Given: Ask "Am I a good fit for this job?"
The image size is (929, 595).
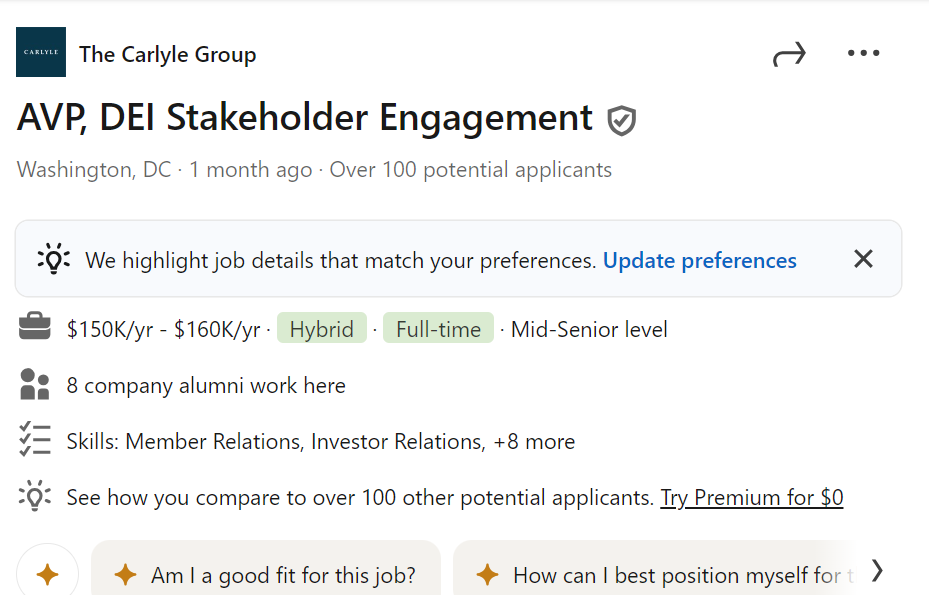Looking at the screenshot, I should point(266,575).
